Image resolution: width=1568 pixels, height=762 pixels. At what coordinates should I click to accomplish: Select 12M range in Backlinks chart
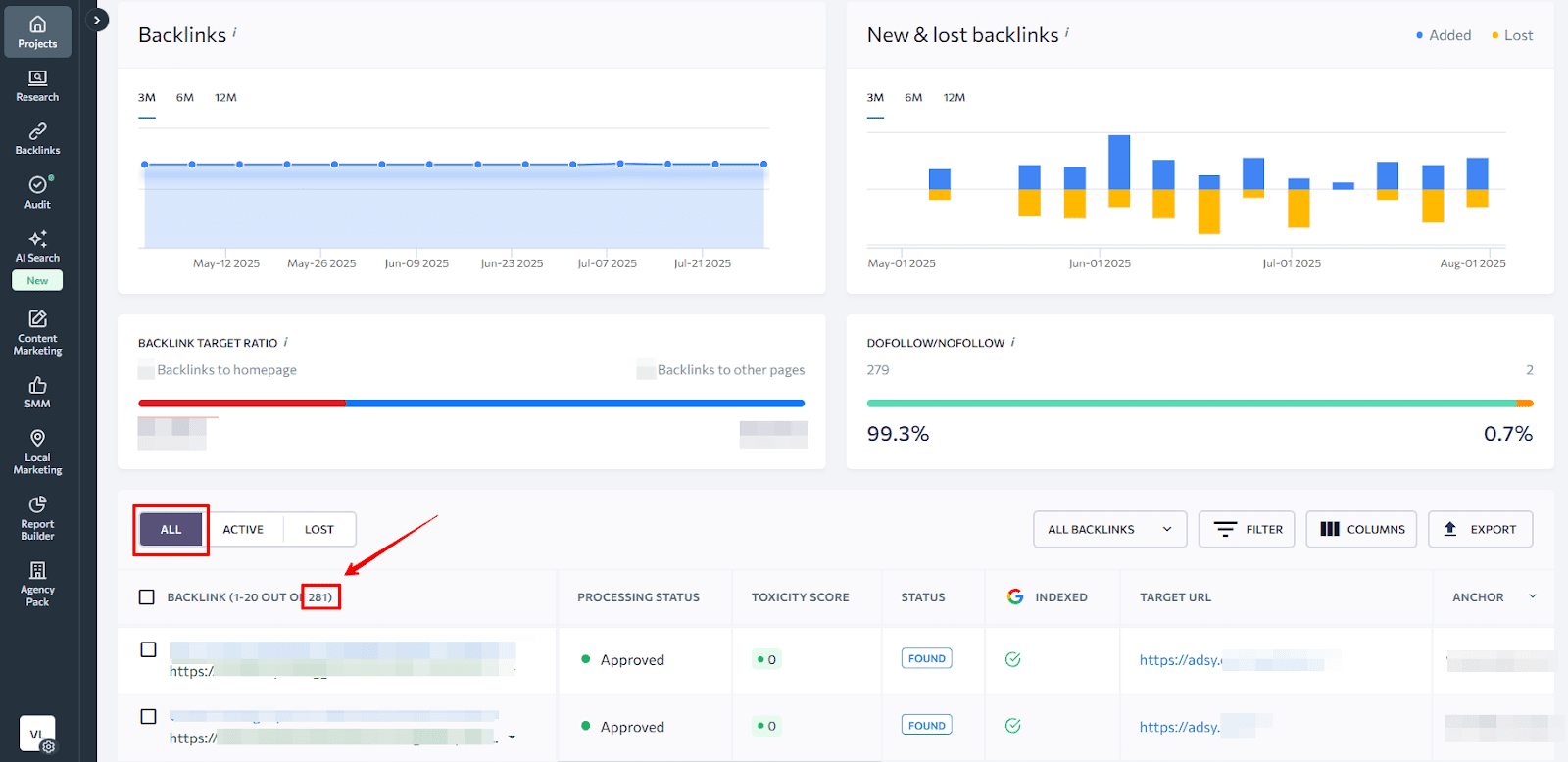[225, 98]
